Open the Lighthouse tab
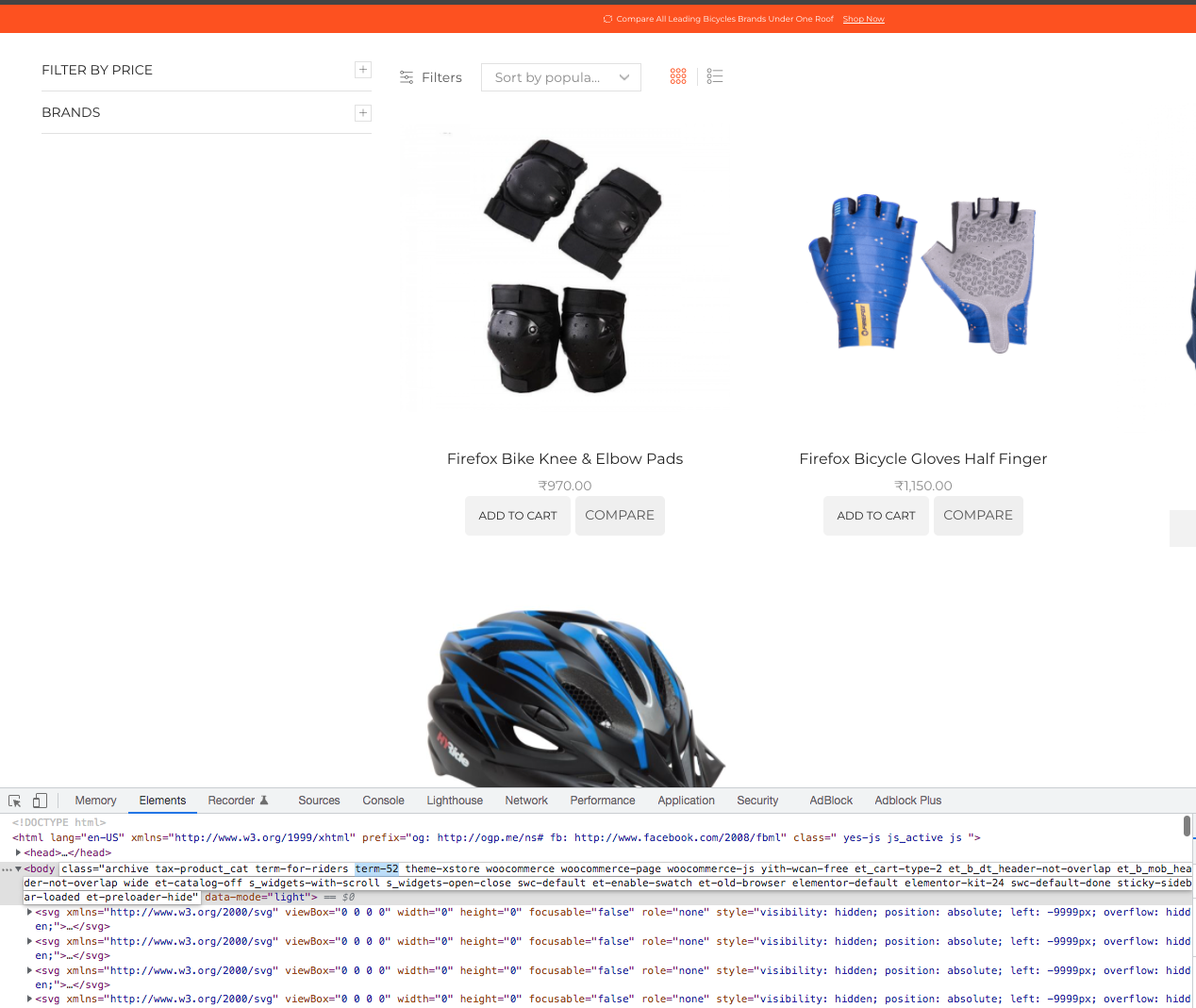 pyautogui.click(x=455, y=801)
